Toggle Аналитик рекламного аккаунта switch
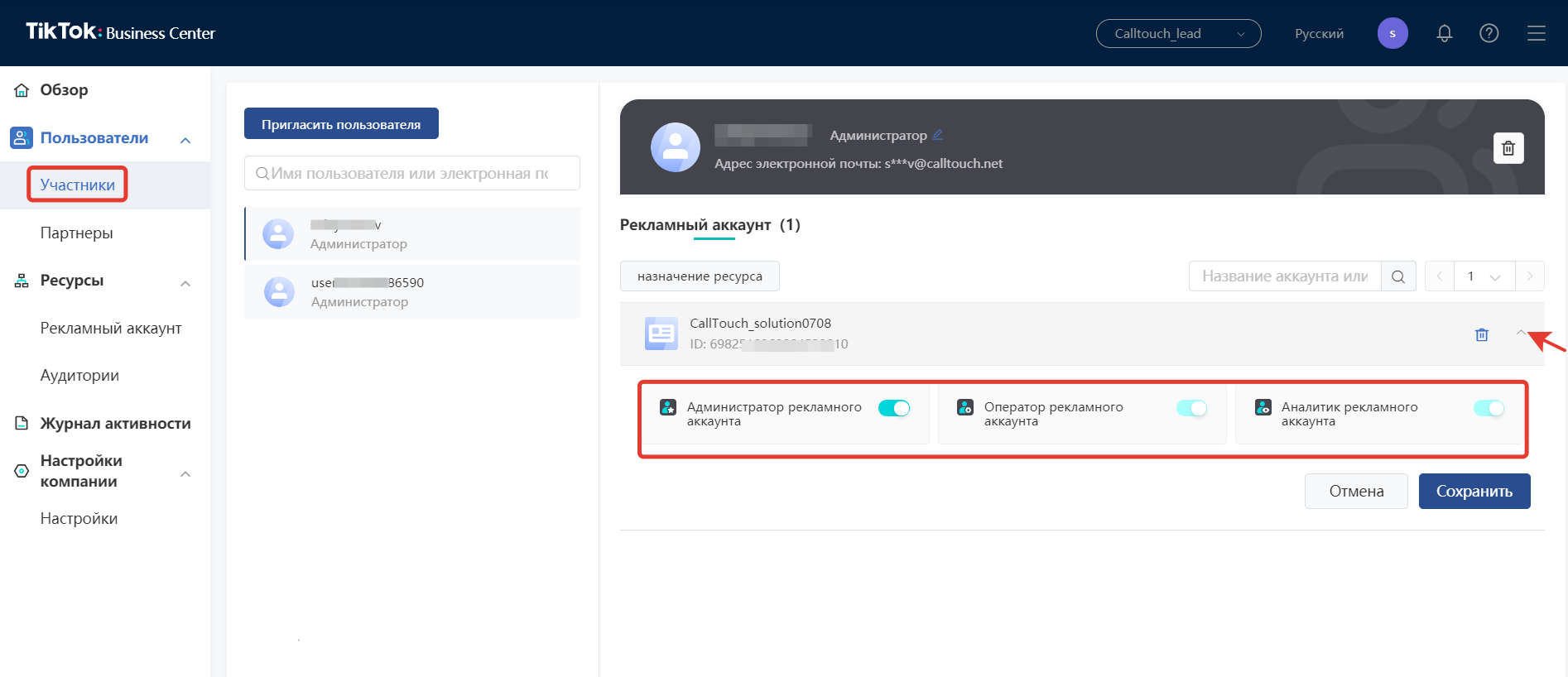 coord(1489,408)
